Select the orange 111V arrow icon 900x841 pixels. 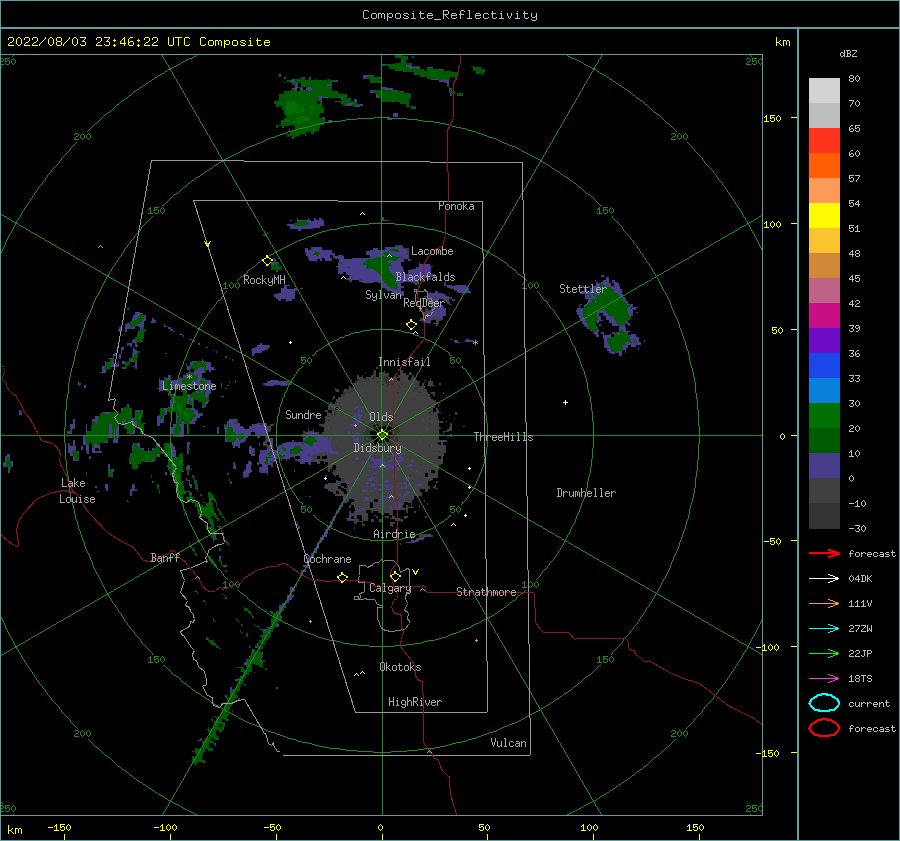[824, 603]
